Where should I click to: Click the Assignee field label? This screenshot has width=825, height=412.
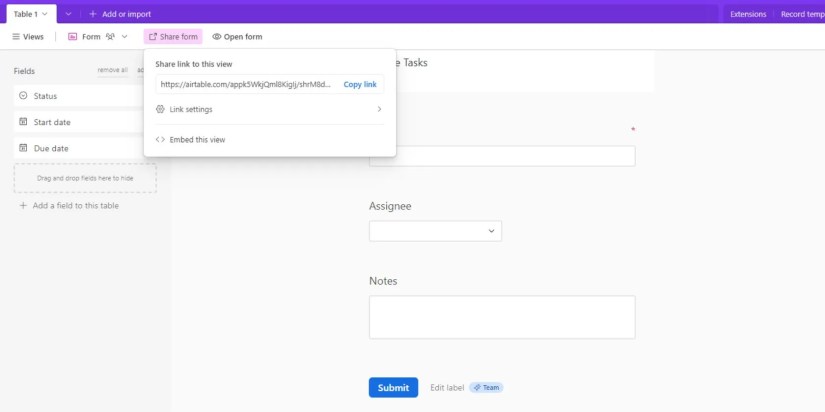pos(390,206)
